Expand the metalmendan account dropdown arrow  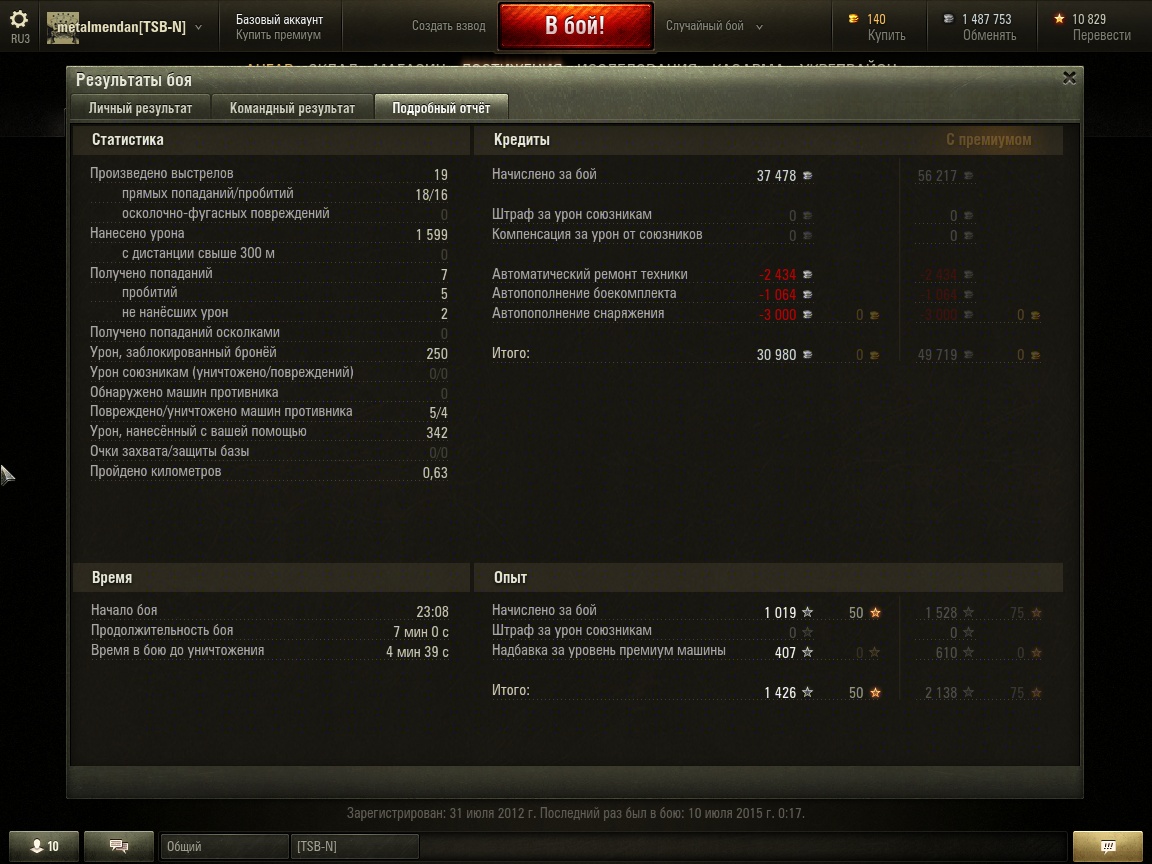(x=198, y=28)
